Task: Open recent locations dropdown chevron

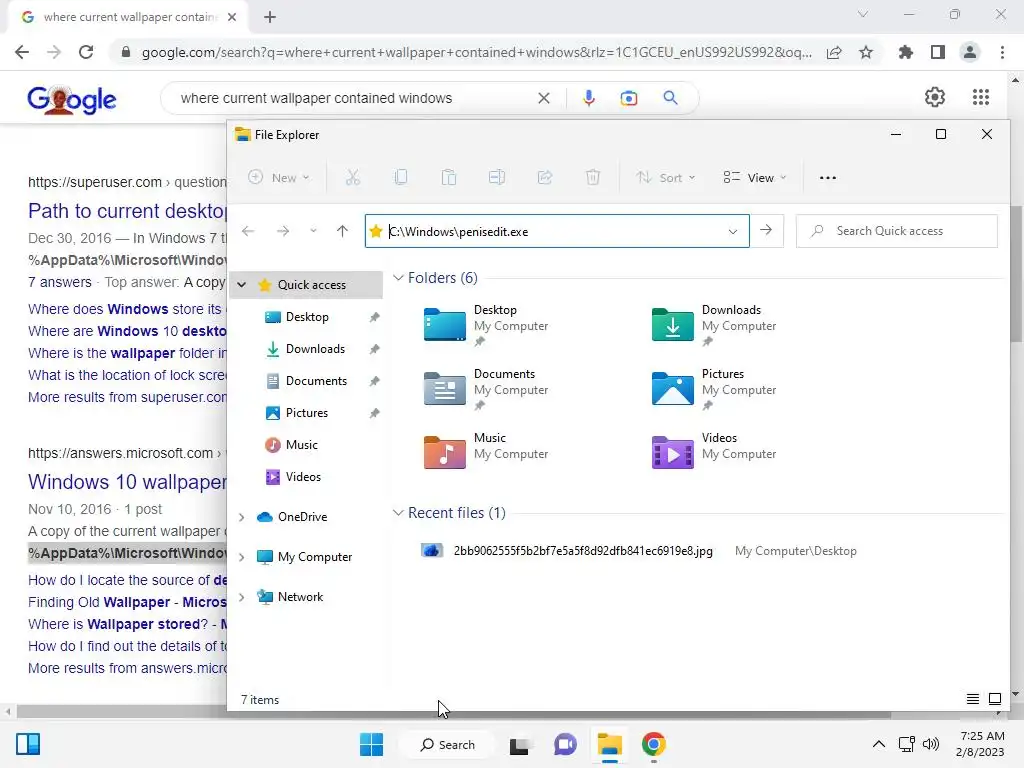Action: click(x=313, y=231)
